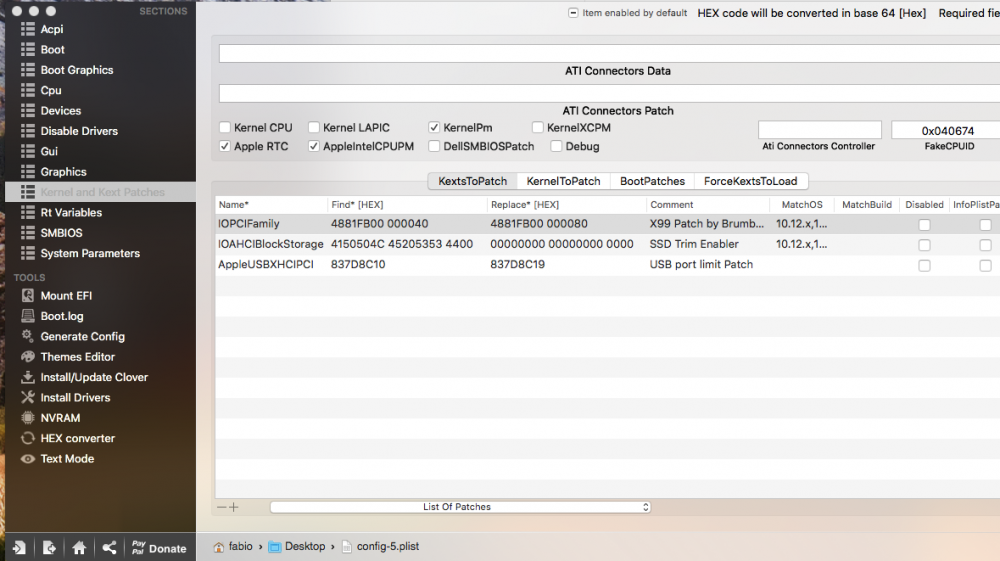Screen dimensions: 1000x561
Task: Enable the Kernel CPU checkbox
Action: (x=224, y=128)
